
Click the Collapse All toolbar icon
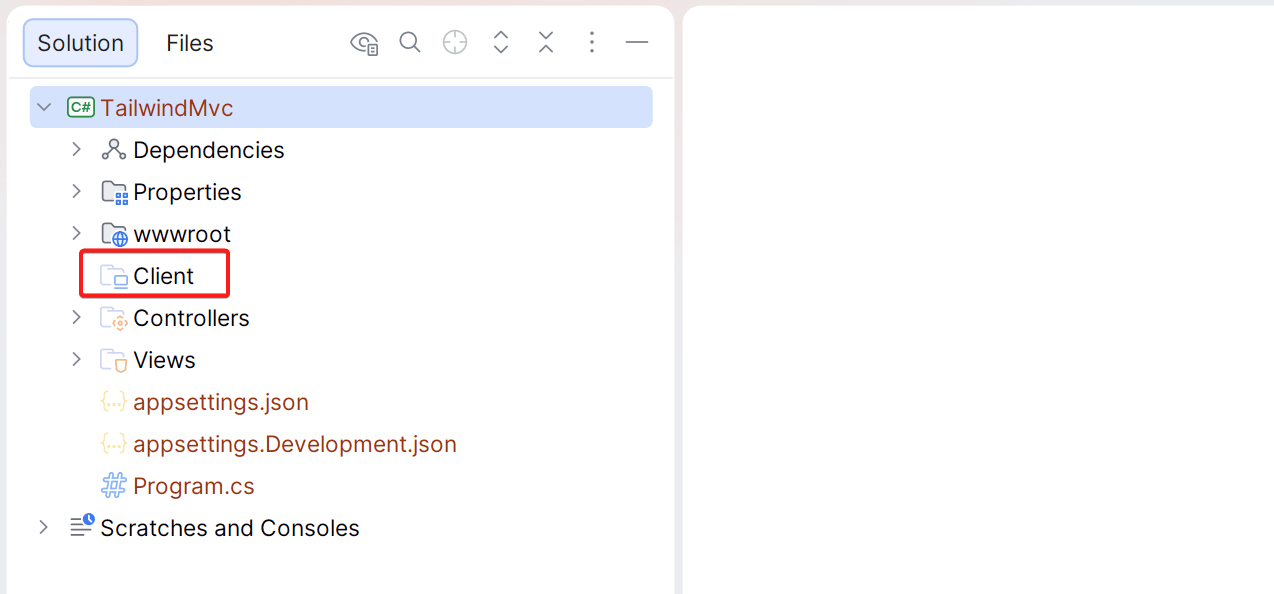pyautogui.click(x=545, y=42)
